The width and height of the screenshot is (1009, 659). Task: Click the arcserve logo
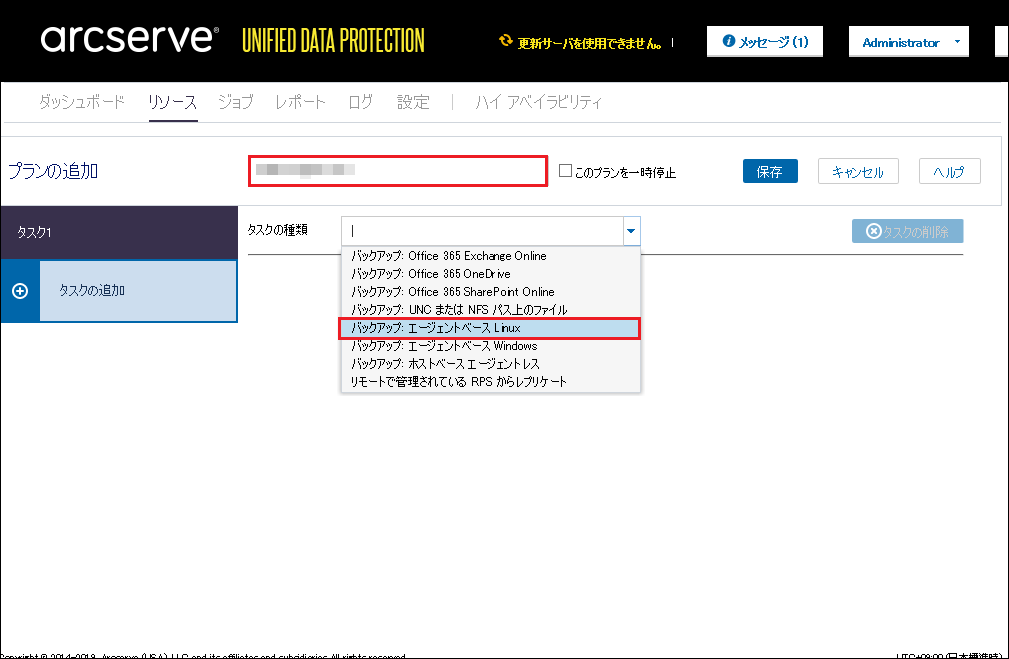pyautogui.click(x=129, y=38)
